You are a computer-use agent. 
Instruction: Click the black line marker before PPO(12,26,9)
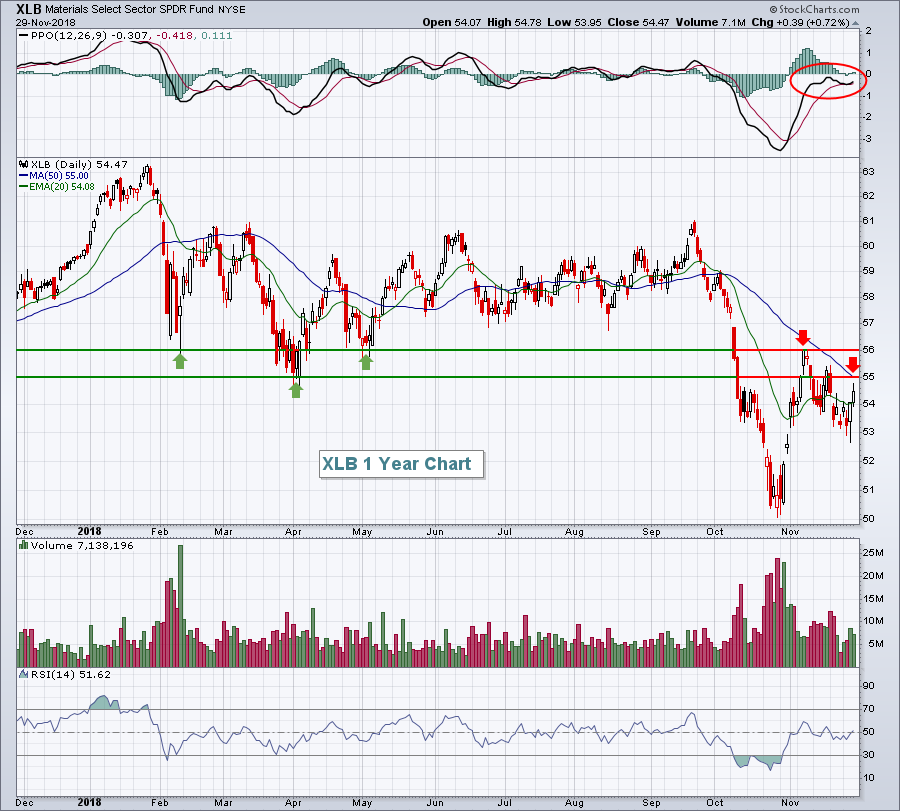tap(24, 36)
